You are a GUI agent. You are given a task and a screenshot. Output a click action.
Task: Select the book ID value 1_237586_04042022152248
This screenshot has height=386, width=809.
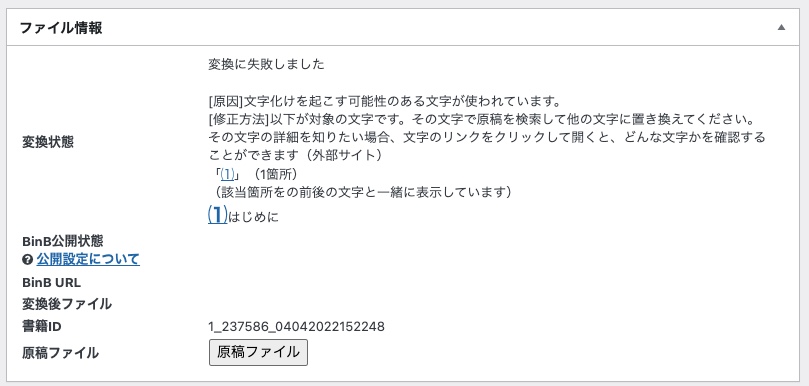coord(296,327)
